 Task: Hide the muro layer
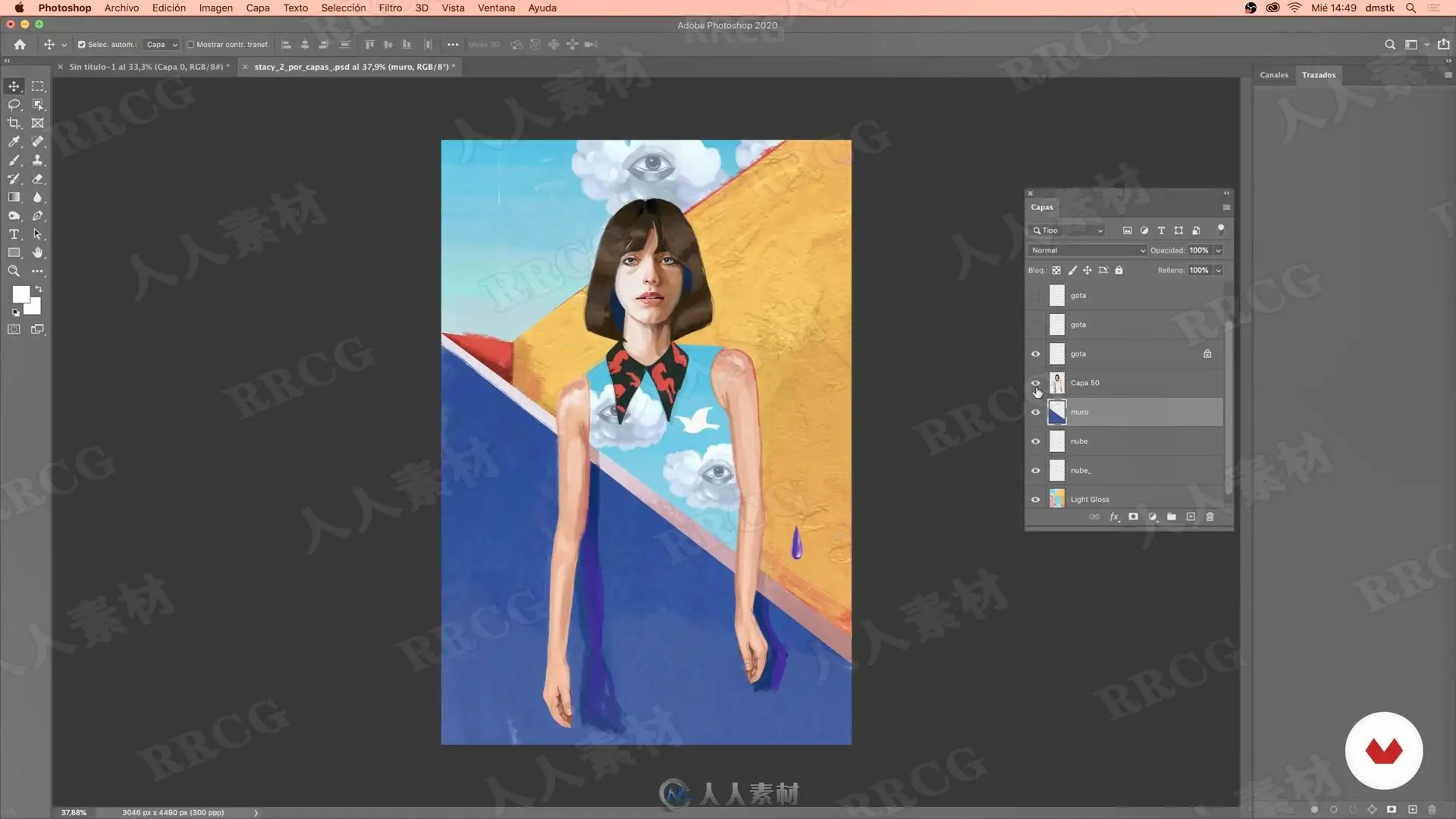pos(1036,413)
